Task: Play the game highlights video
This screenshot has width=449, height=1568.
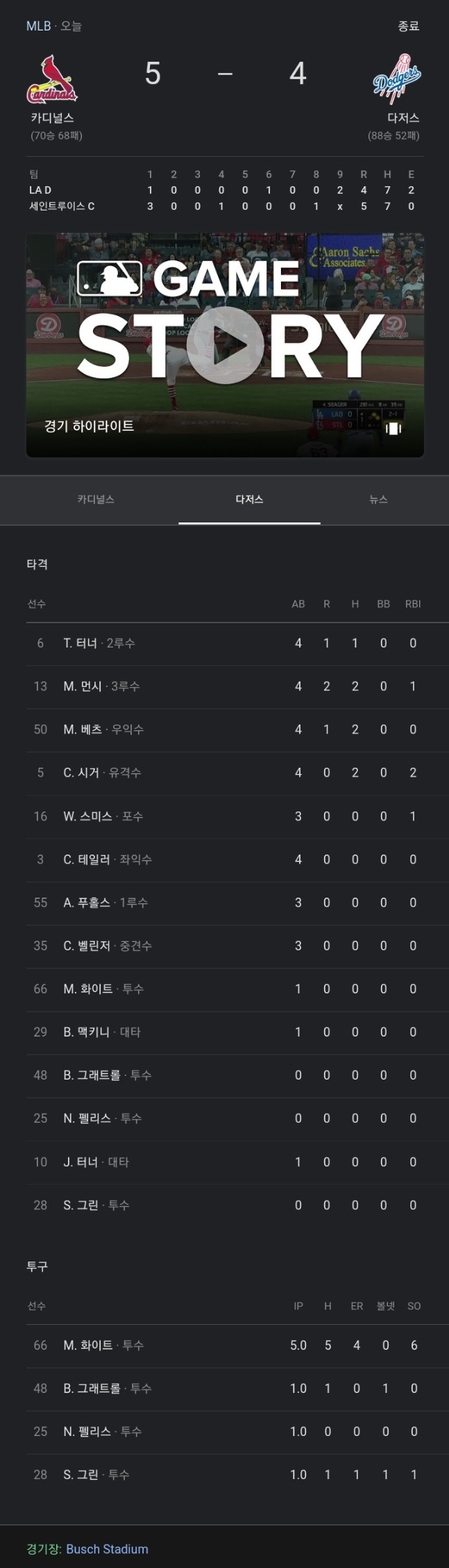Action: (x=225, y=345)
